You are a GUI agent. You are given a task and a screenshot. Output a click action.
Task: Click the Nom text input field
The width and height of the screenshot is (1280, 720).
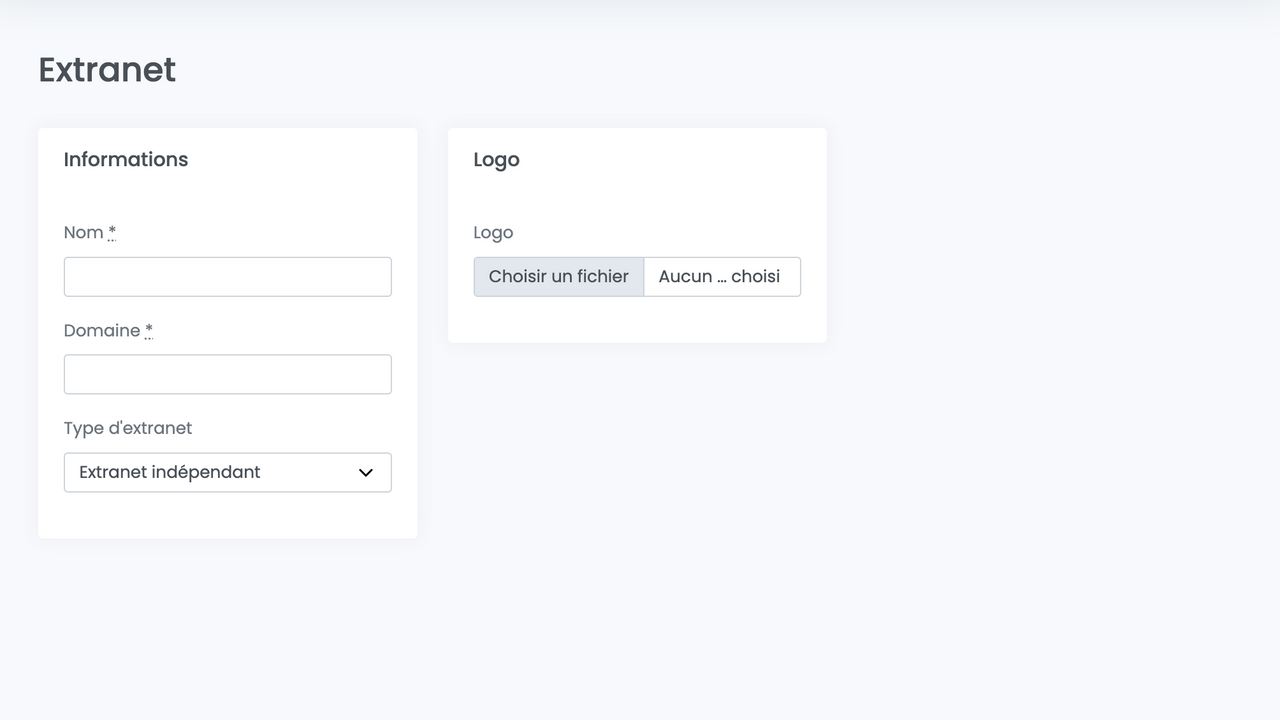click(227, 277)
